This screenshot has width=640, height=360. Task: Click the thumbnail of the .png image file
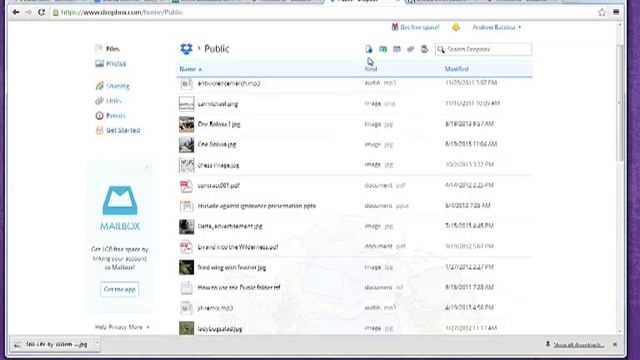pyautogui.click(x=187, y=104)
